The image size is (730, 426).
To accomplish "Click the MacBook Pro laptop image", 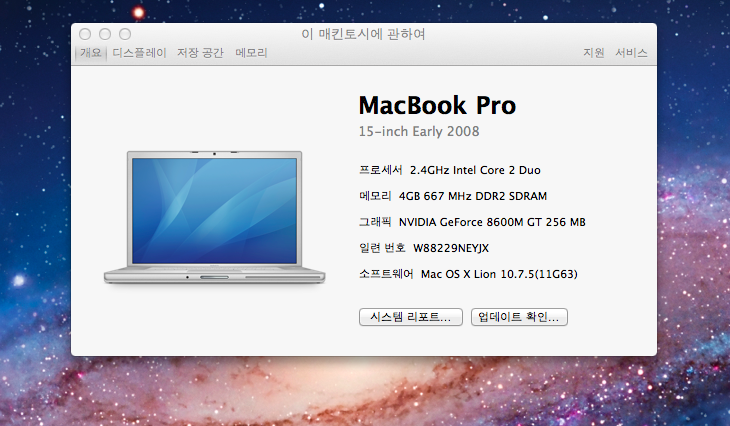I will [216, 214].
